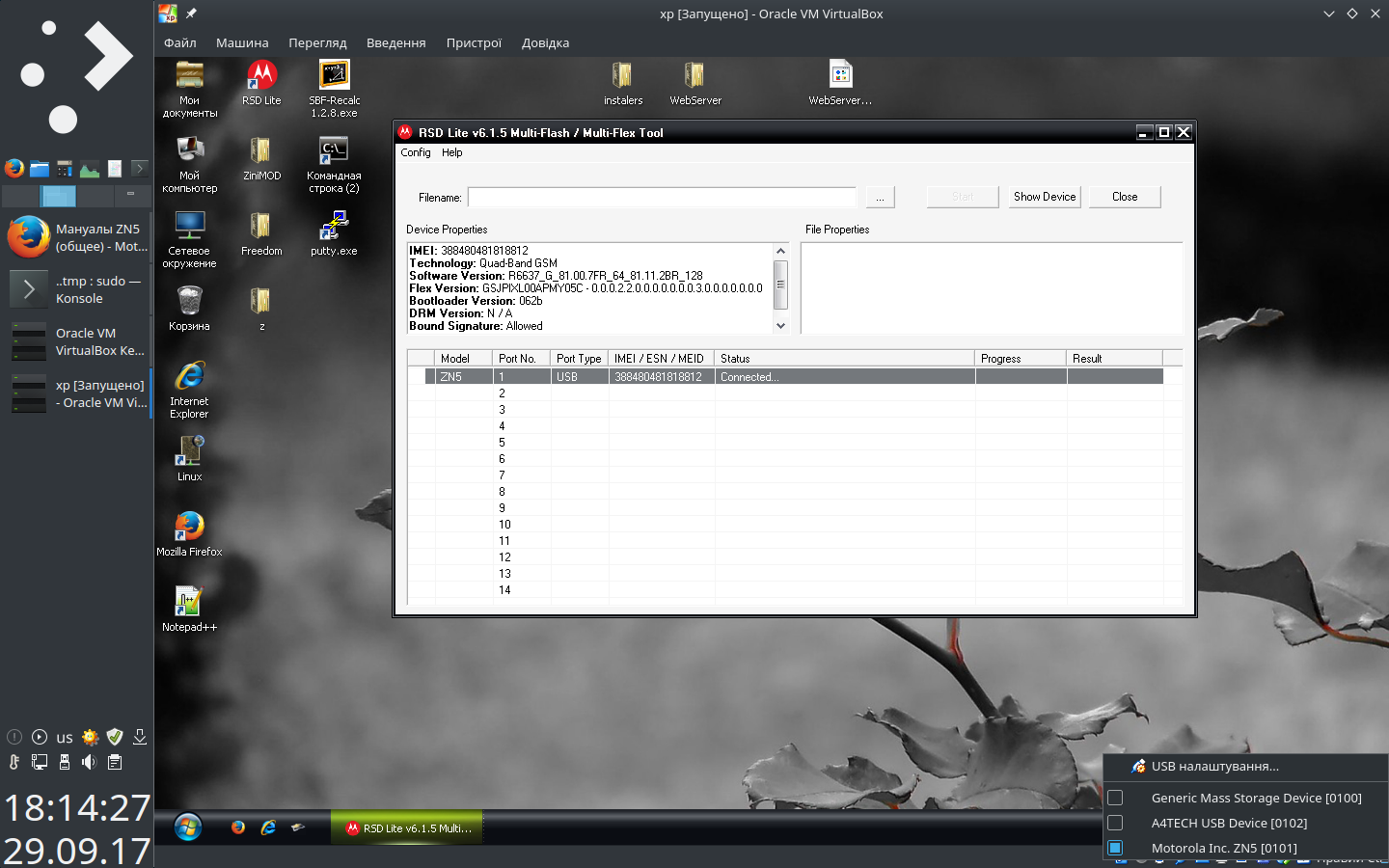Click Show Device button

[1045, 197]
